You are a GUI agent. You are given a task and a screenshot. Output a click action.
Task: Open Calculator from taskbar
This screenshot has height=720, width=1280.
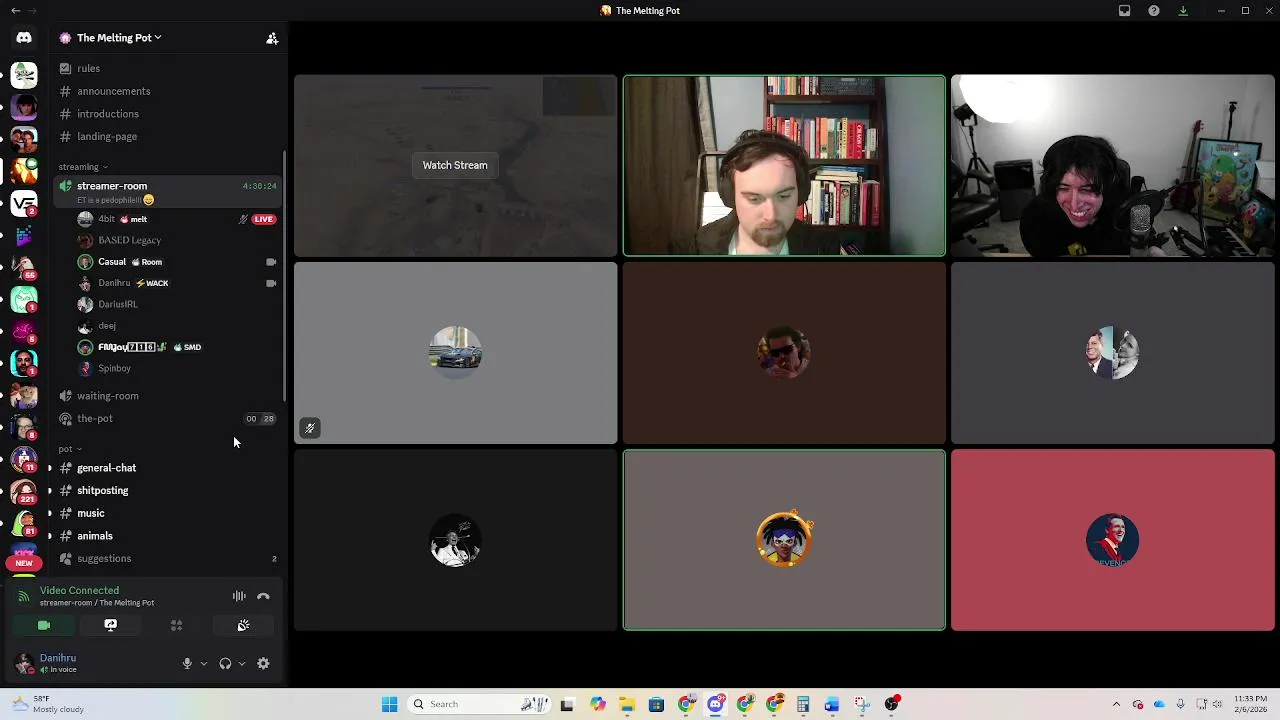pos(803,704)
